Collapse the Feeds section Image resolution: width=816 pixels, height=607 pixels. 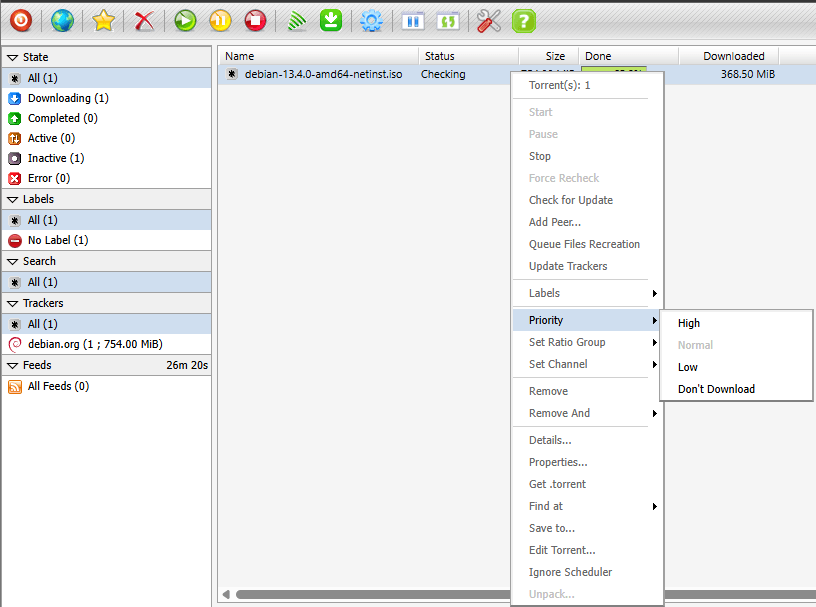point(12,365)
